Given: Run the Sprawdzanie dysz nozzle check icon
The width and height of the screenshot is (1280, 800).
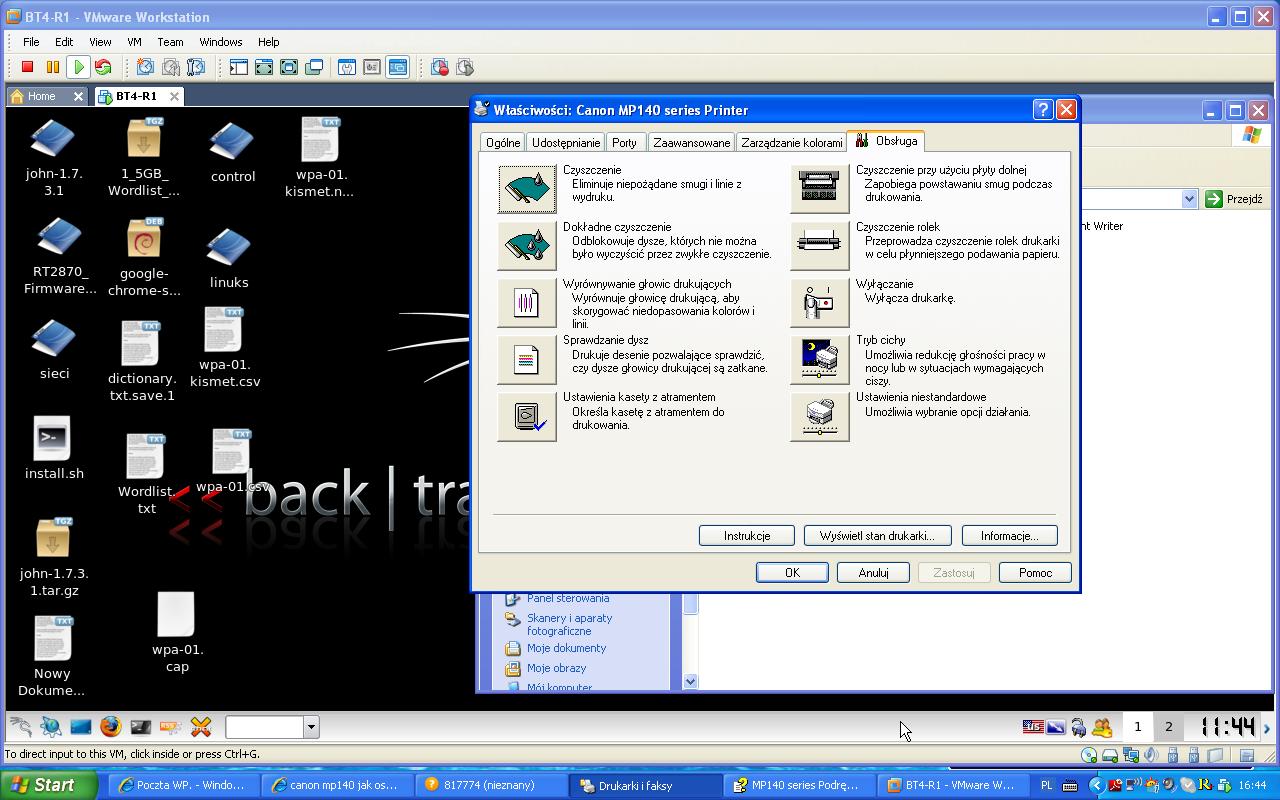Looking at the screenshot, I should pyautogui.click(x=527, y=360).
